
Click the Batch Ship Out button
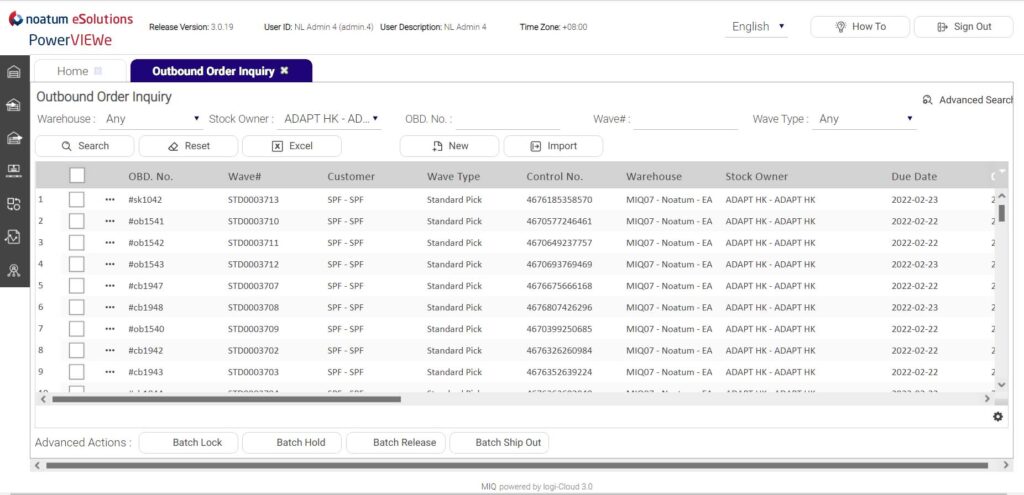(499, 443)
